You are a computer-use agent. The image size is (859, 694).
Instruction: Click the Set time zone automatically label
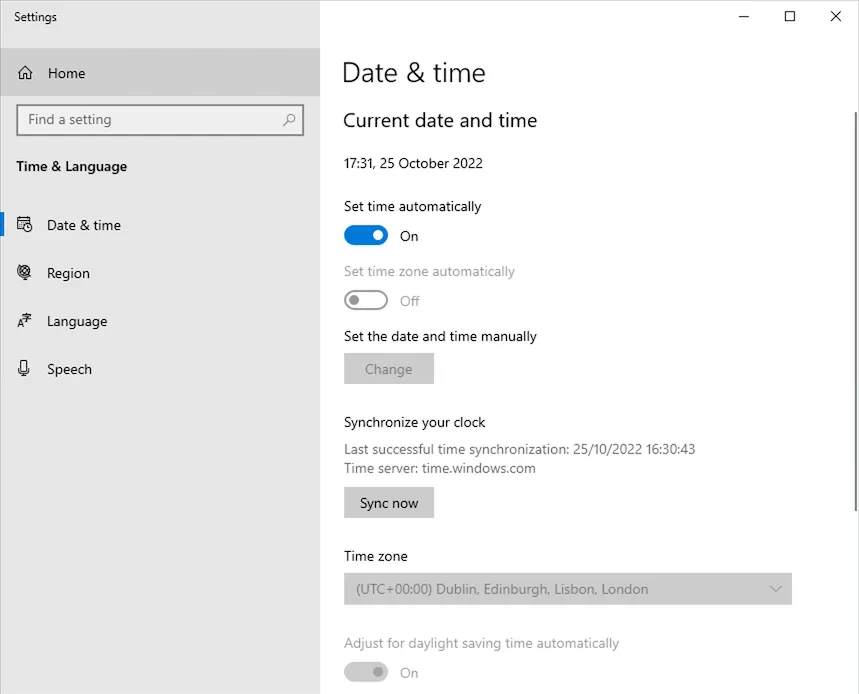tap(430, 271)
